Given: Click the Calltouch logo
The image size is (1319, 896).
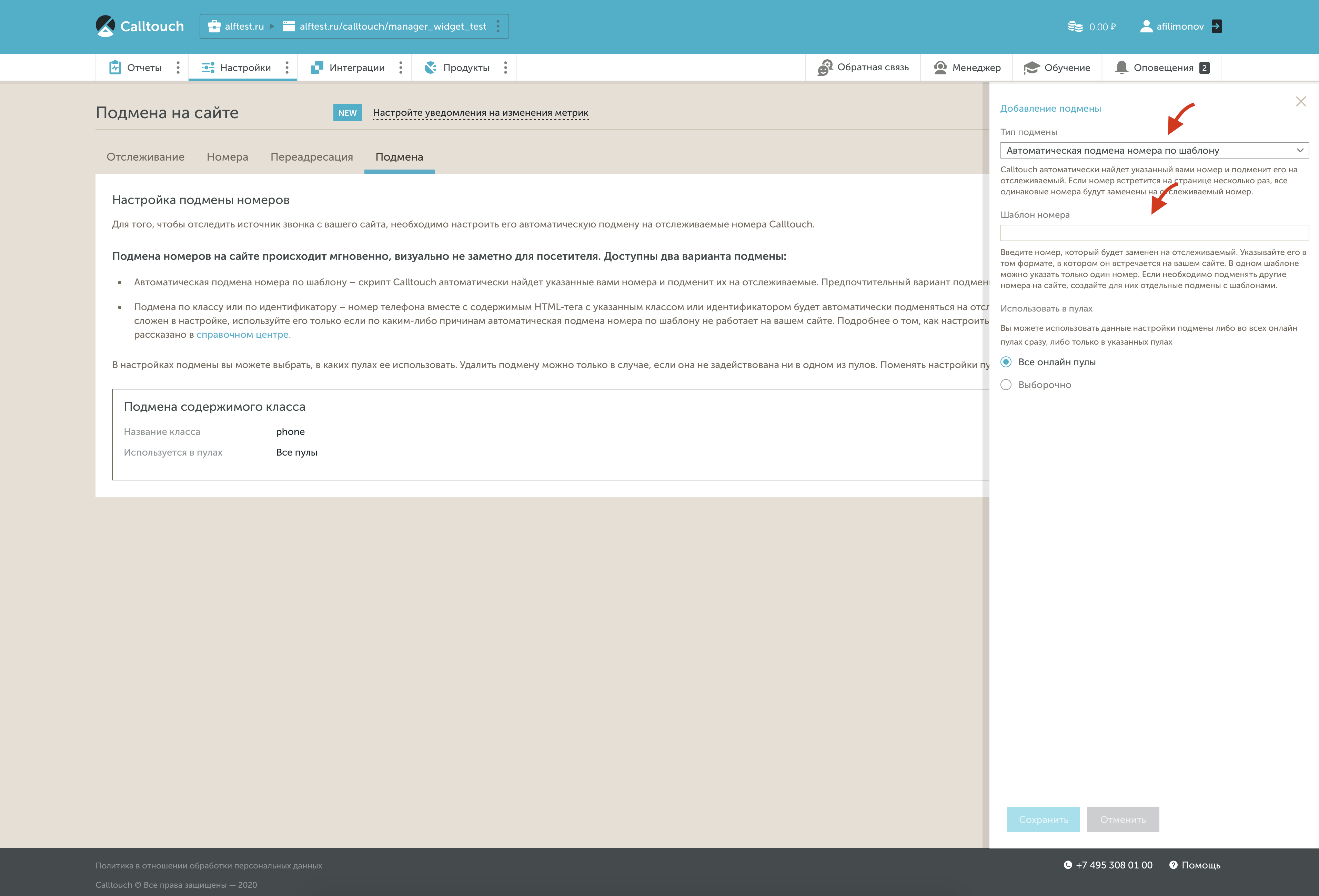Looking at the screenshot, I should pos(140,26).
